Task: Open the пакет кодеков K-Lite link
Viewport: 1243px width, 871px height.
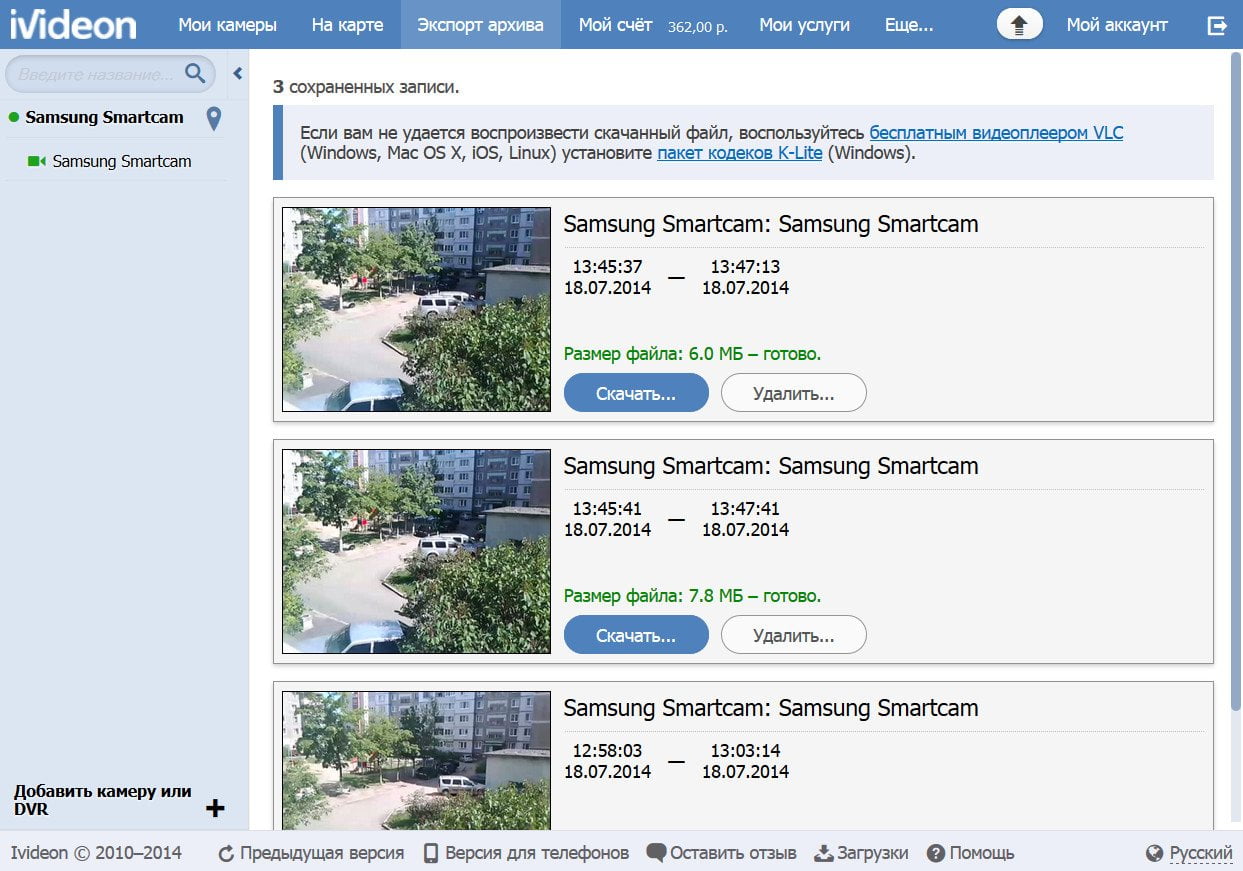Action: 740,154
